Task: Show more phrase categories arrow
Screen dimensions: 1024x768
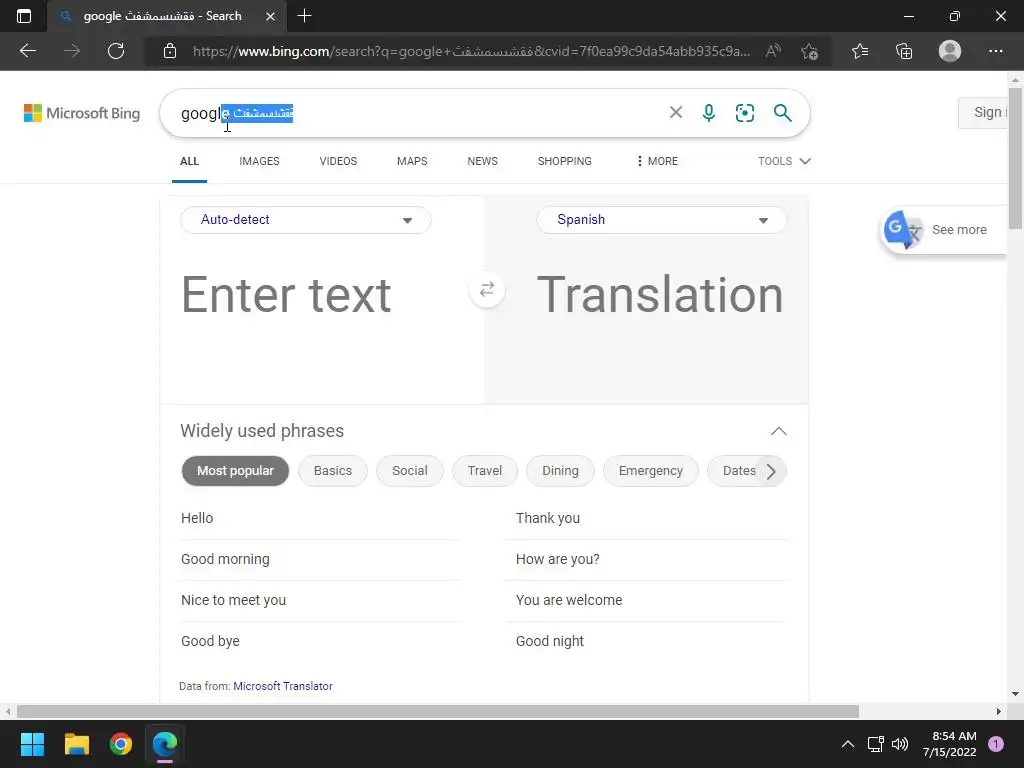Action: click(x=771, y=471)
